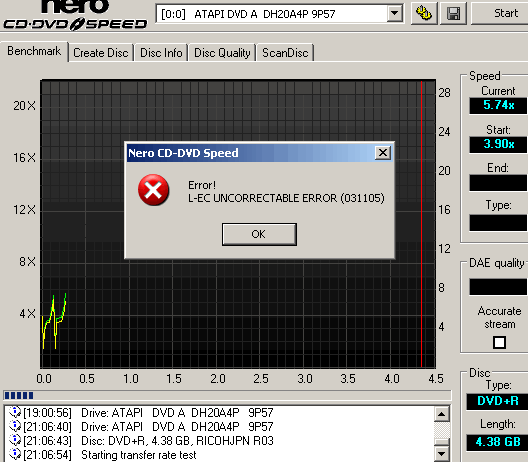Toggle the Accurate stream checkbox
The height and width of the screenshot is (462, 528).
(x=499, y=343)
